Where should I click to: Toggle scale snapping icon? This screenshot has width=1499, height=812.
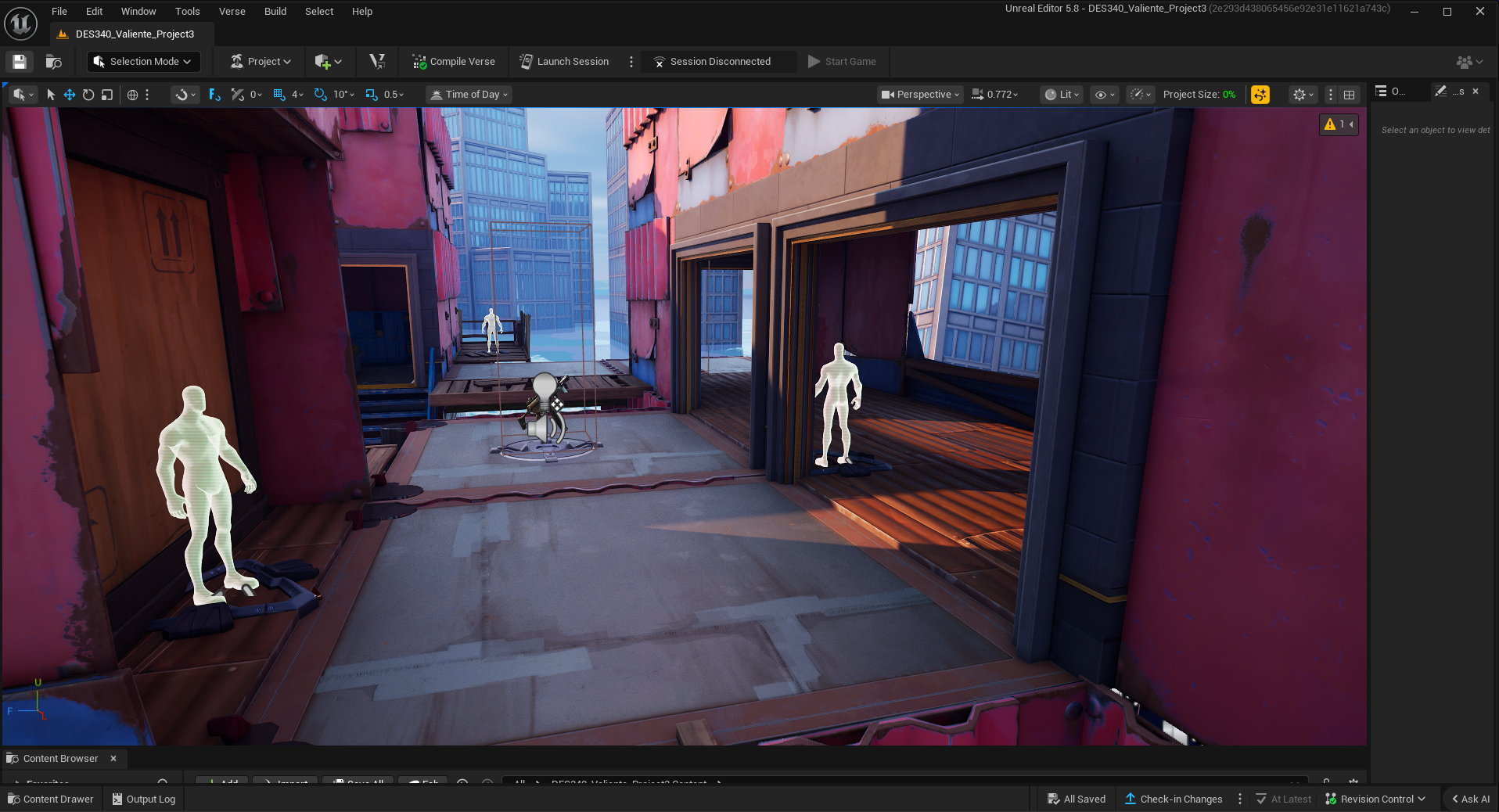pyautogui.click(x=372, y=95)
